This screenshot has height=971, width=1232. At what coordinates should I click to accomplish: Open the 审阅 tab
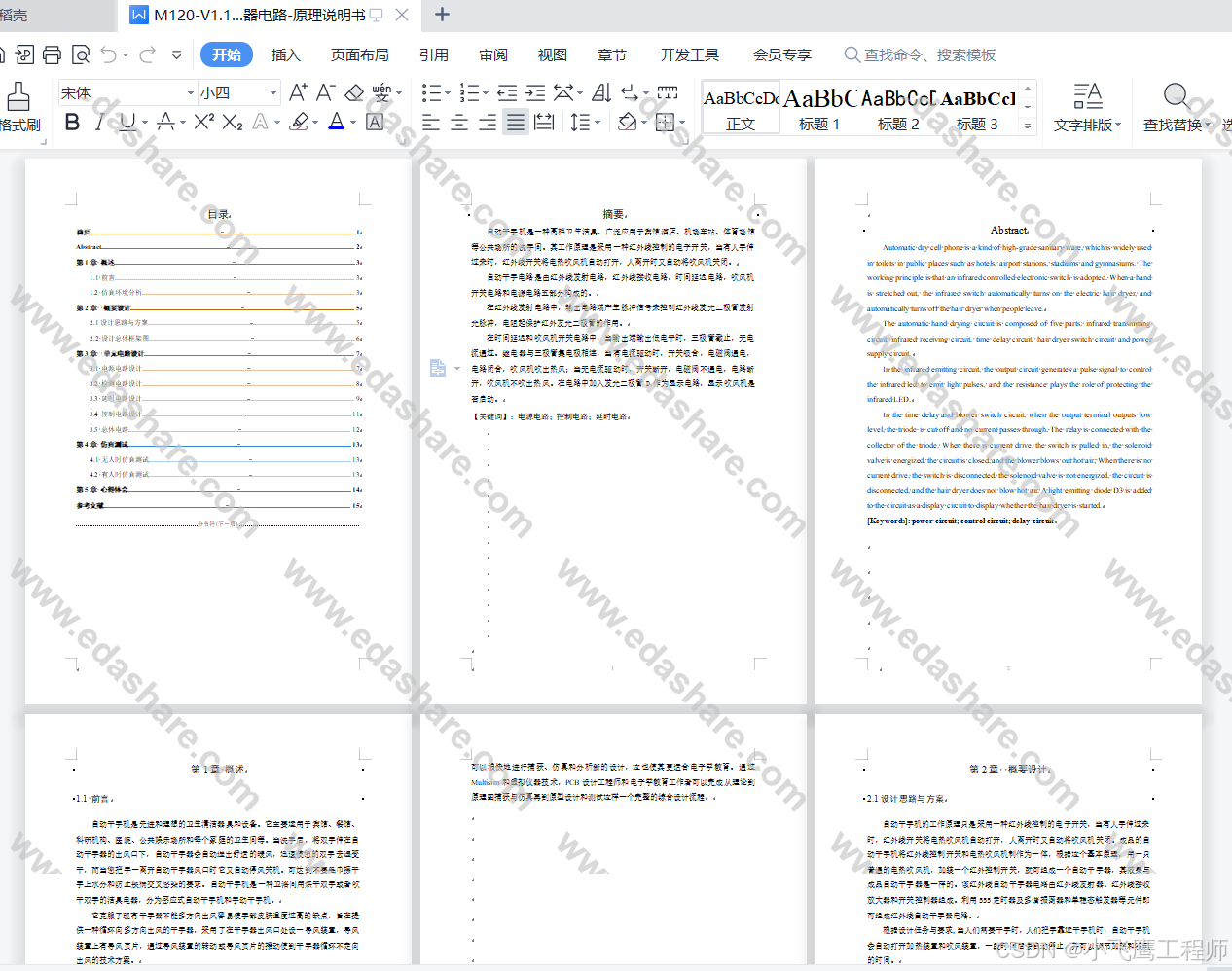coord(493,54)
